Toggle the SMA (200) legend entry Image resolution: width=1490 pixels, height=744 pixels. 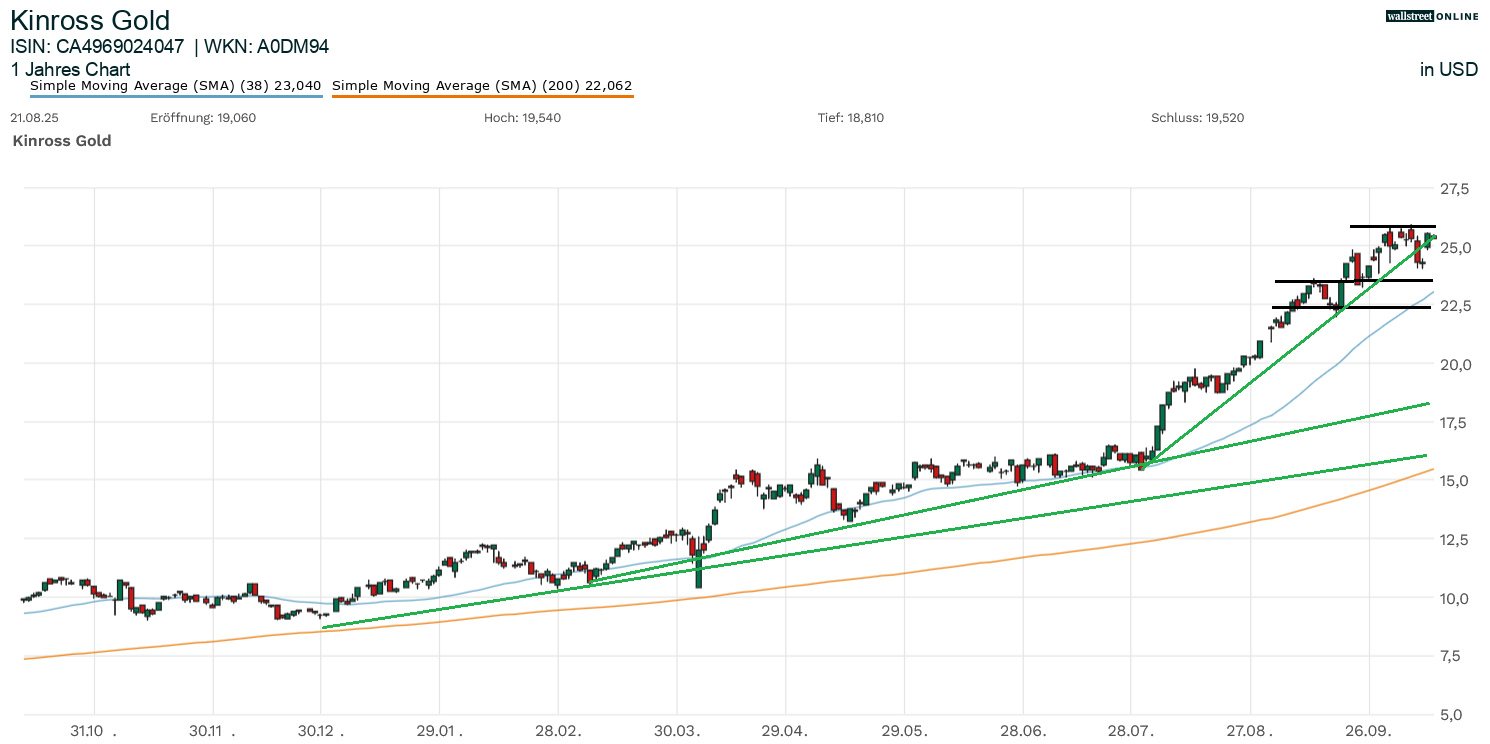click(x=482, y=86)
